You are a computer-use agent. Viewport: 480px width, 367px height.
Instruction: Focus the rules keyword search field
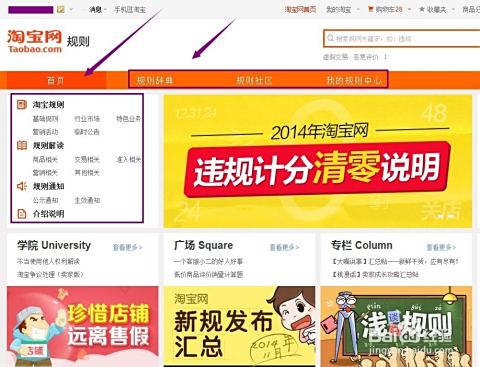[402, 39]
